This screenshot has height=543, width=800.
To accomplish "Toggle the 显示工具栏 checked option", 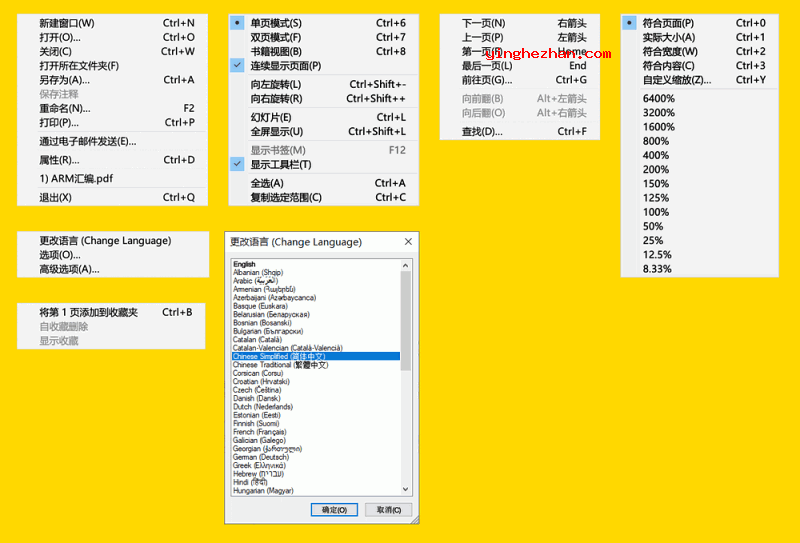I will [280, 164].
